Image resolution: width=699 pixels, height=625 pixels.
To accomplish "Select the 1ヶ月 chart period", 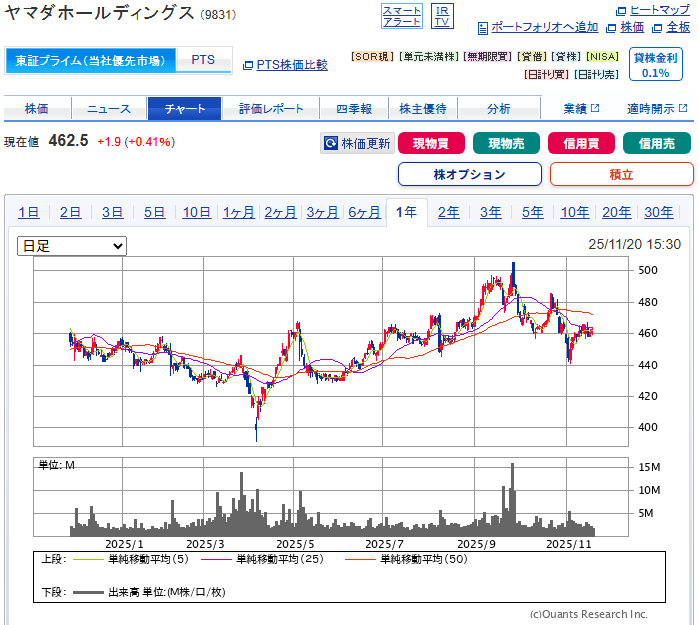I will pyautogui.click(x=238, y=212).
